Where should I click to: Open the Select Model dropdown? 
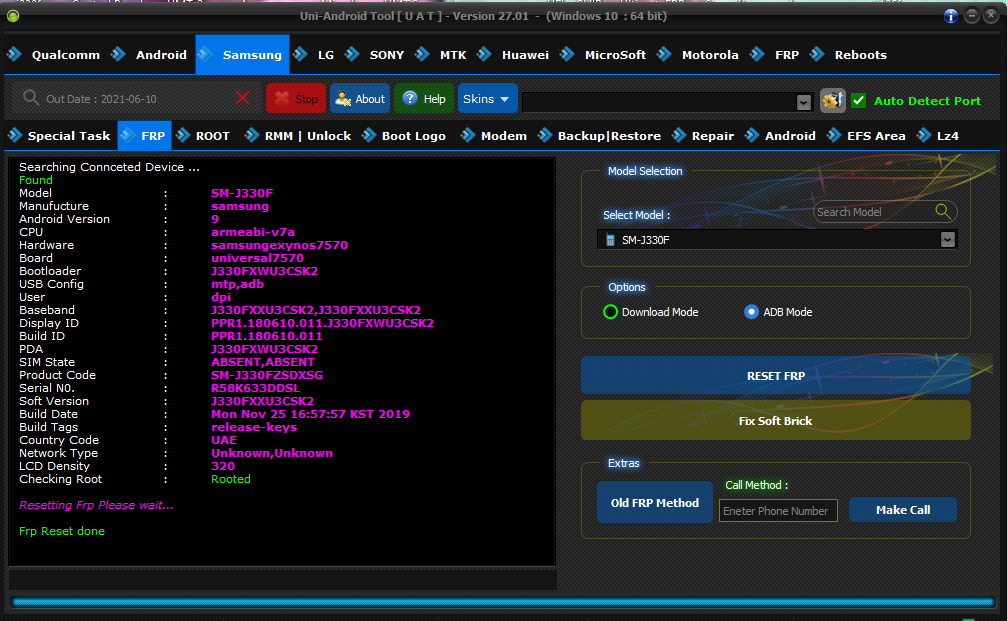[x=946, y=240]
